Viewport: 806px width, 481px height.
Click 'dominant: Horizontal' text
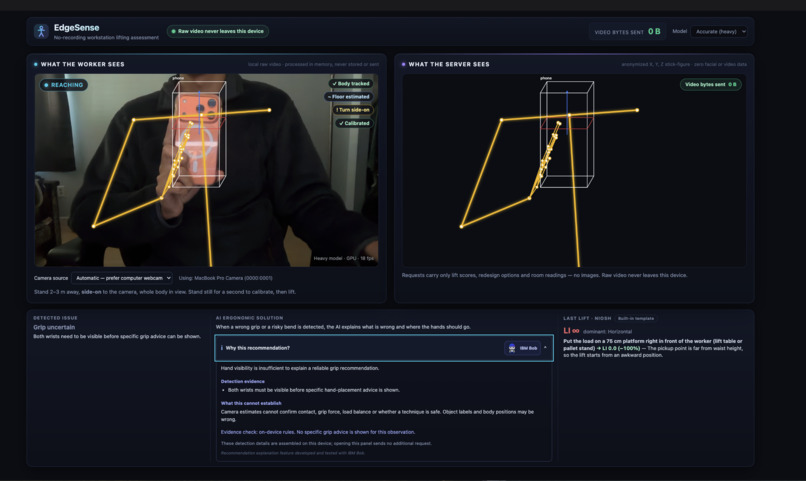pos(607,331)
